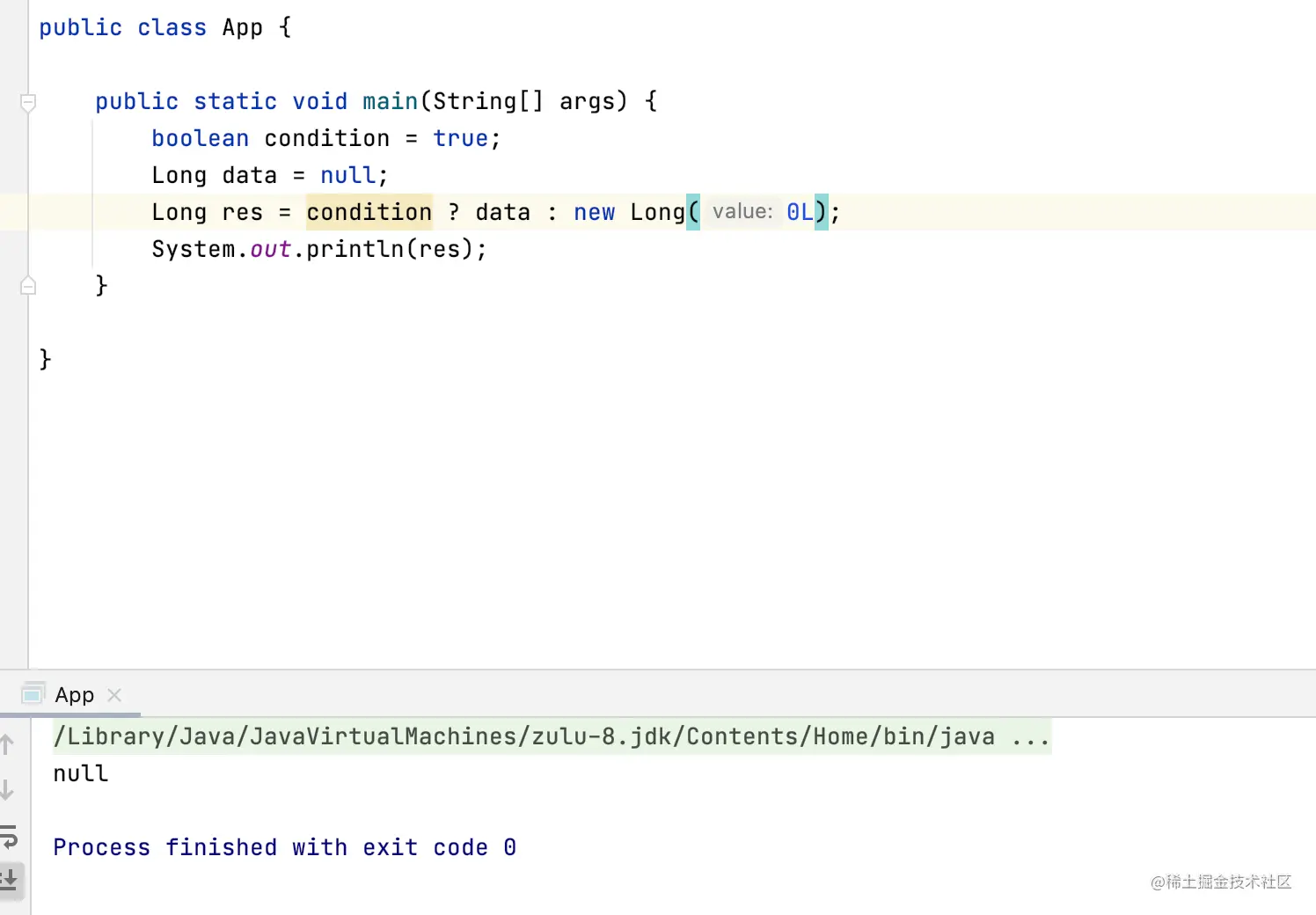The image size is (1316, 915).
Task: Click the 'System.out.println(res);' statement
Action: tap(319, 249)
